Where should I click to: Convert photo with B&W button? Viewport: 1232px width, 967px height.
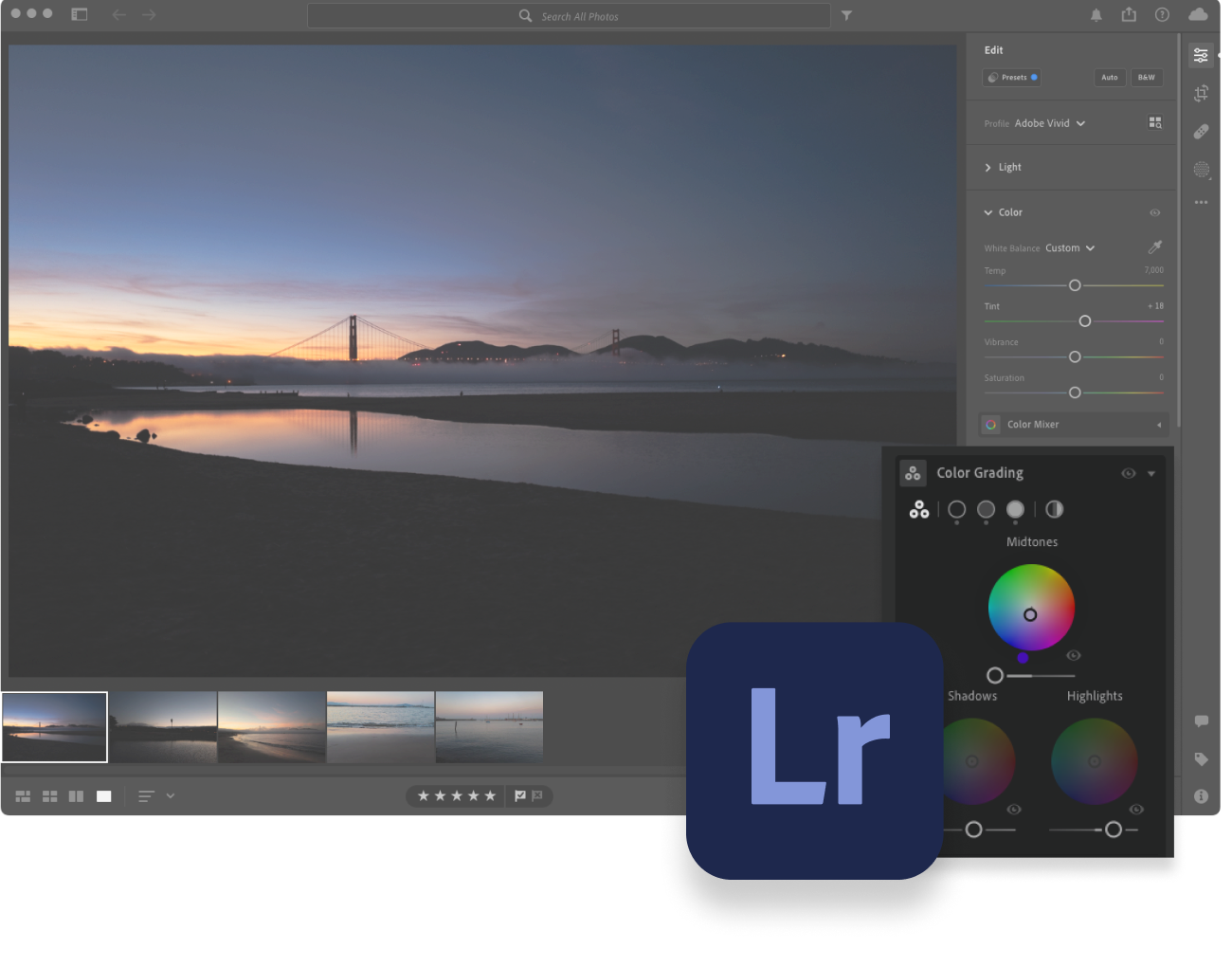1147,78
